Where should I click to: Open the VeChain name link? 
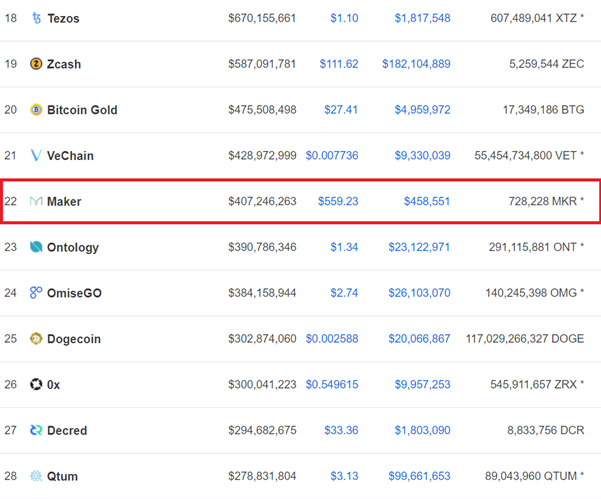(x=70, y=156)
